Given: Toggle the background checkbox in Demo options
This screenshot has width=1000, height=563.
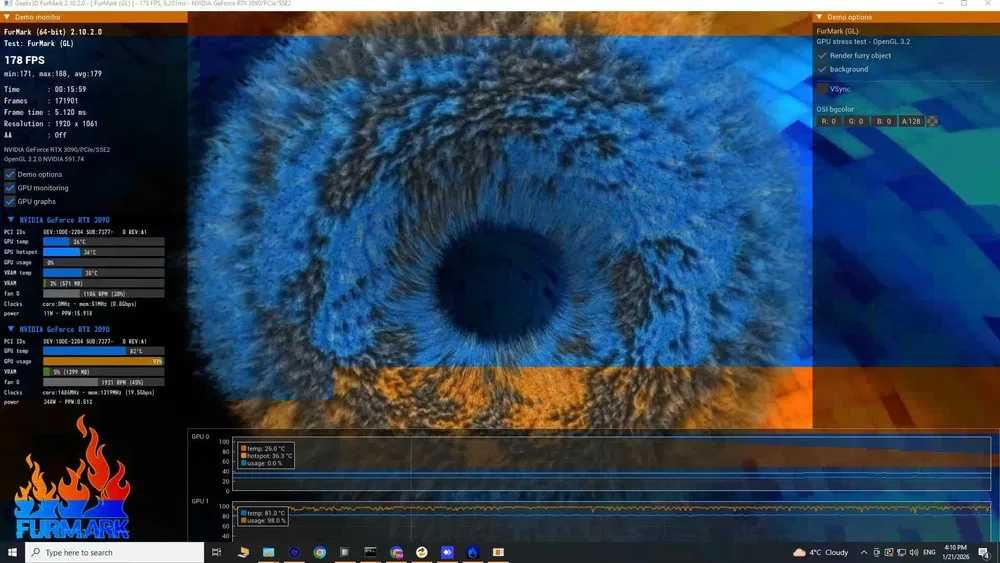Looking at the screenshot, I should pyautogui.click(x=822, y=69).
